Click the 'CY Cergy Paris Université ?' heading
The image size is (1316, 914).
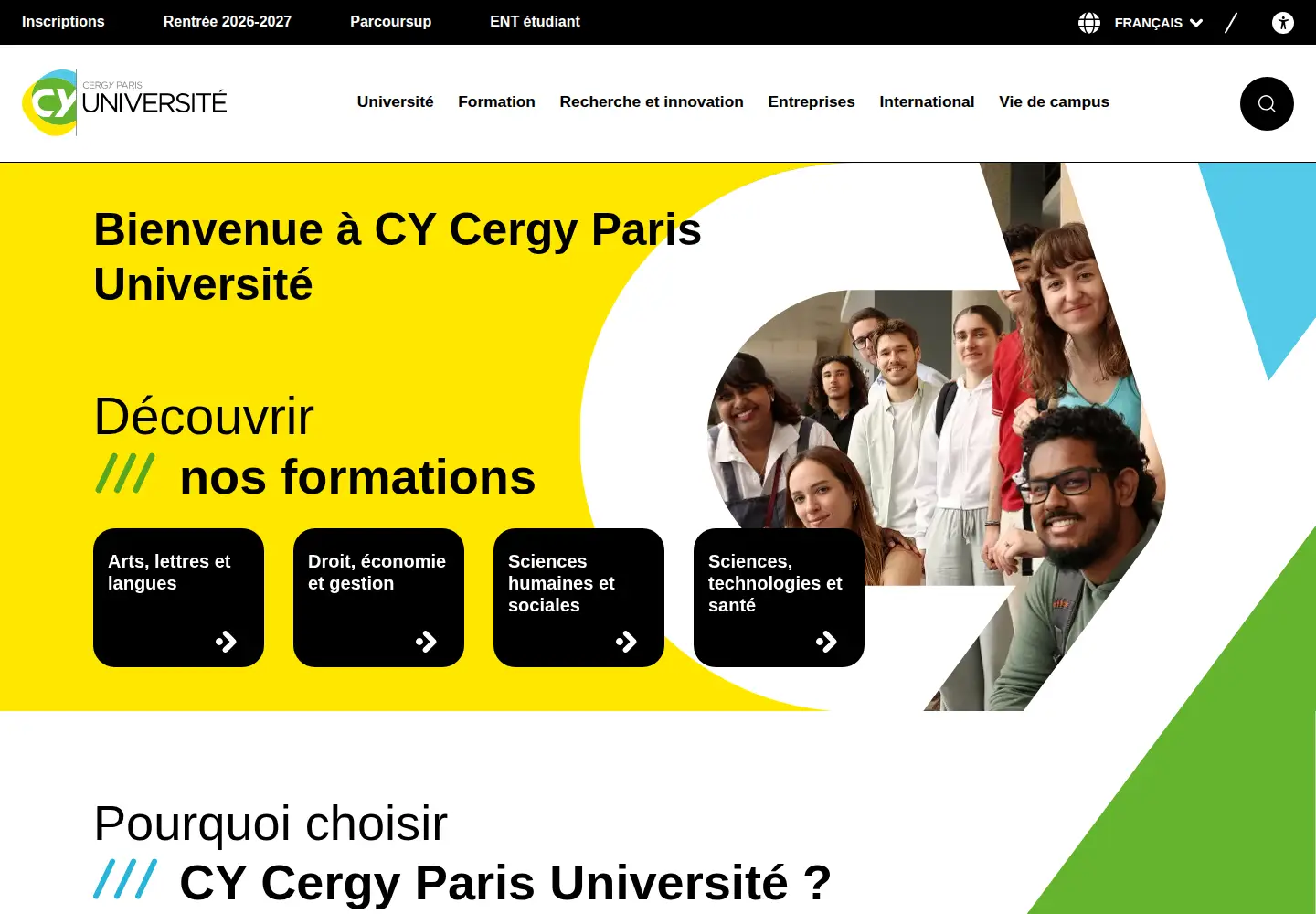505,883
